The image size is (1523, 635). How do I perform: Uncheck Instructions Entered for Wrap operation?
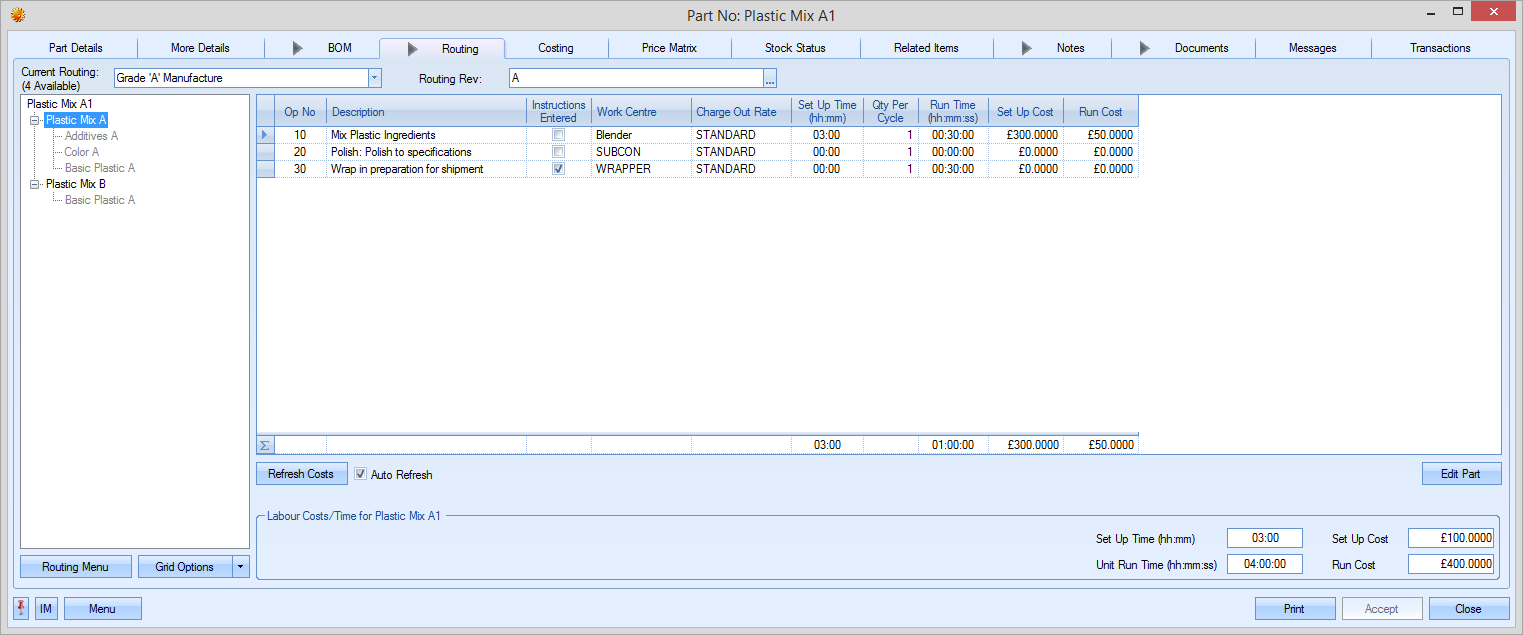[558, 169]
